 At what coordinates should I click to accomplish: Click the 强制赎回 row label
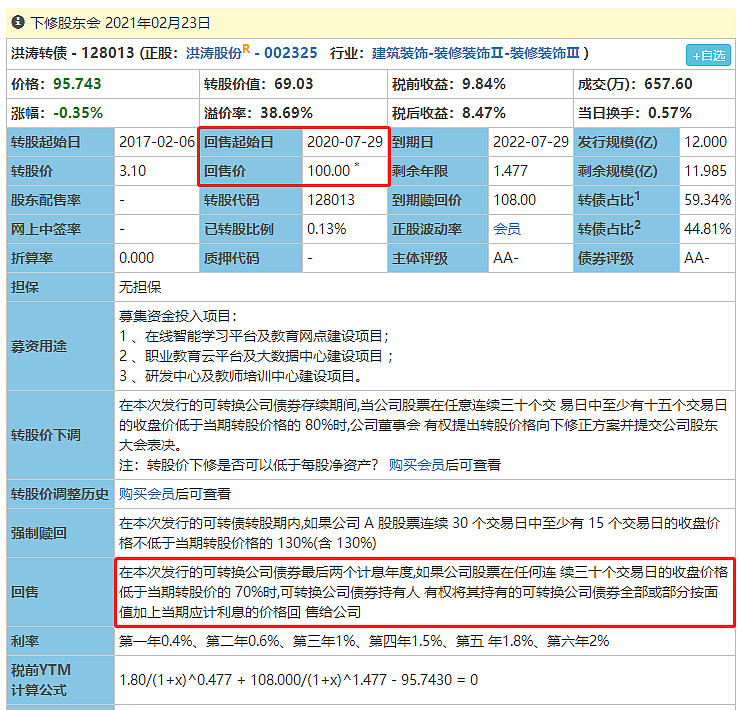pyautogui.click(x=38, y=533)
